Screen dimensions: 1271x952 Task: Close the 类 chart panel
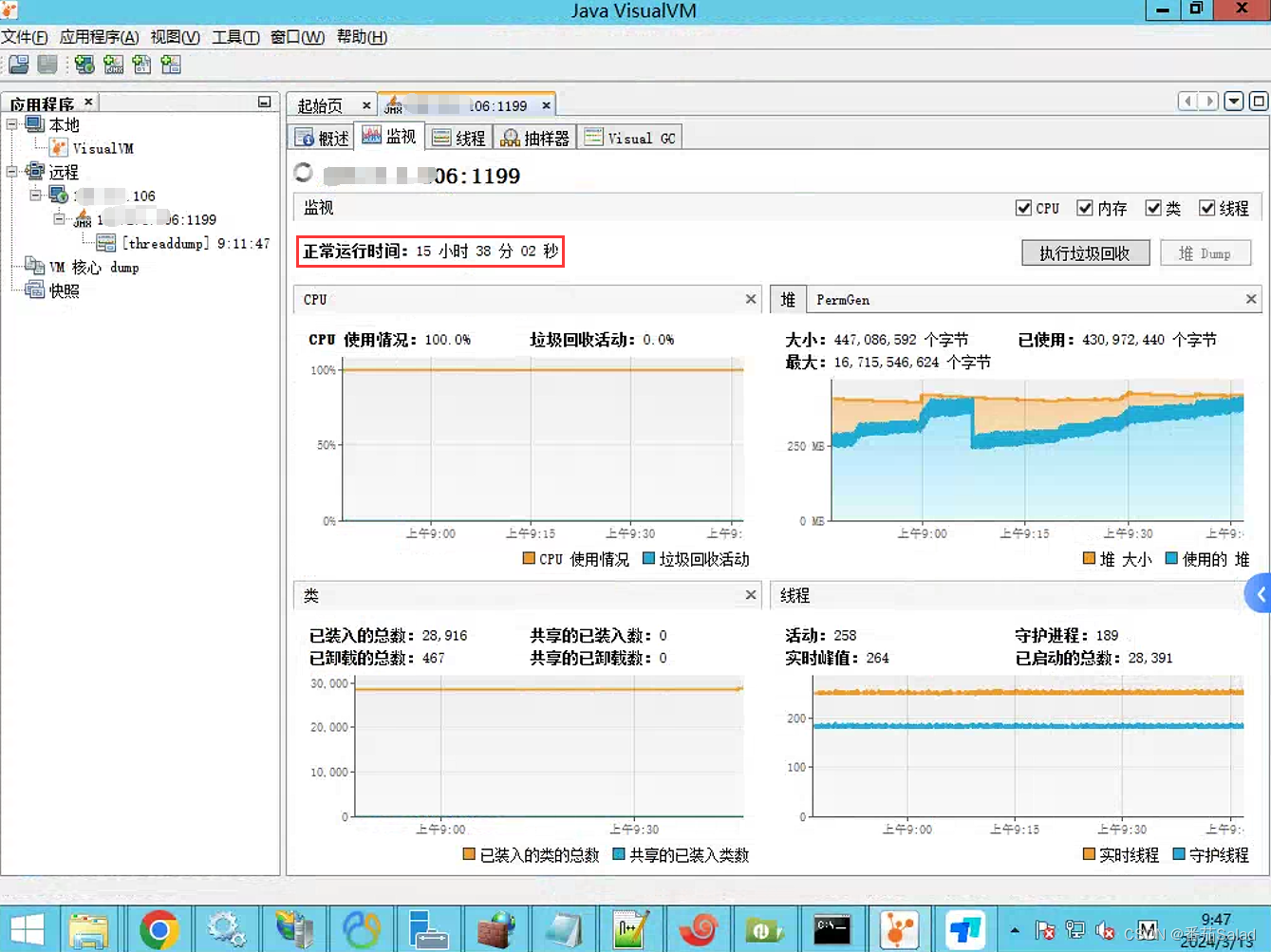751,595
